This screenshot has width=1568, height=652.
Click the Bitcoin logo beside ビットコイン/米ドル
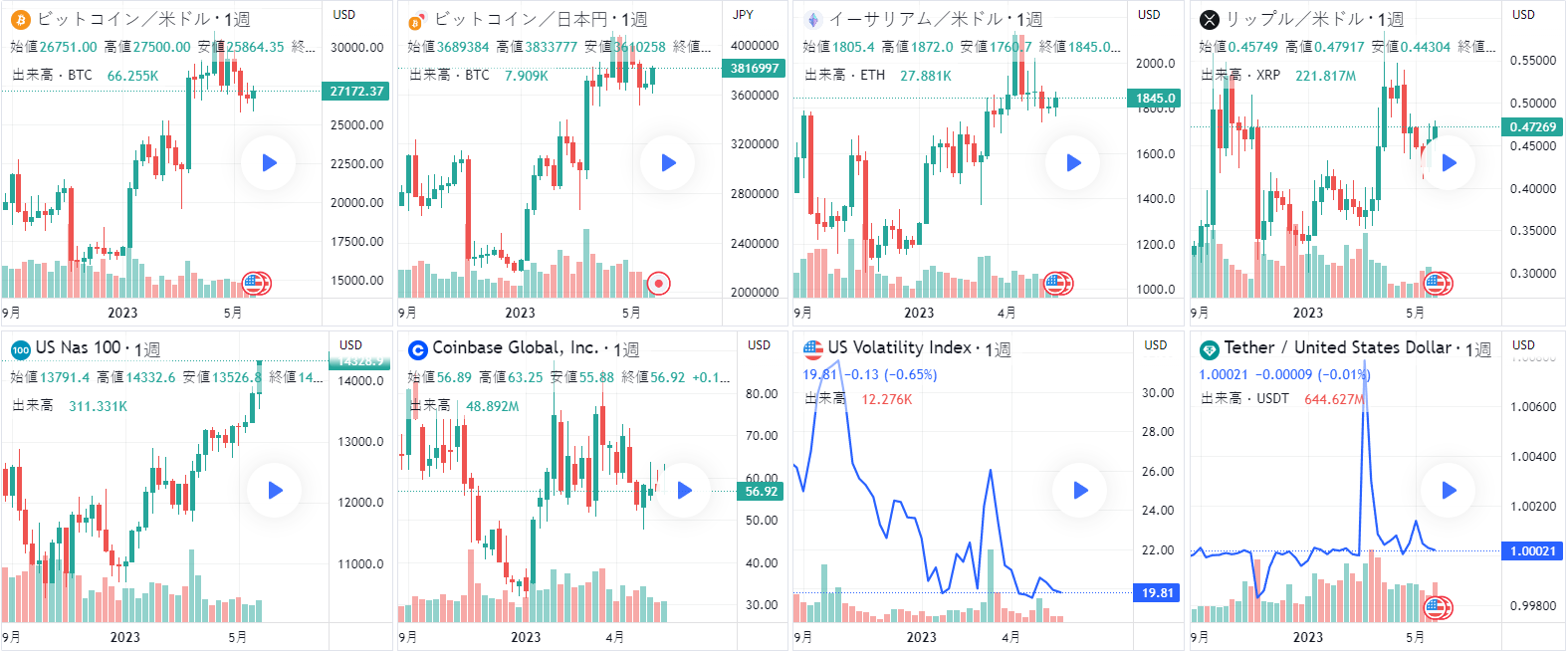[20, 20]
